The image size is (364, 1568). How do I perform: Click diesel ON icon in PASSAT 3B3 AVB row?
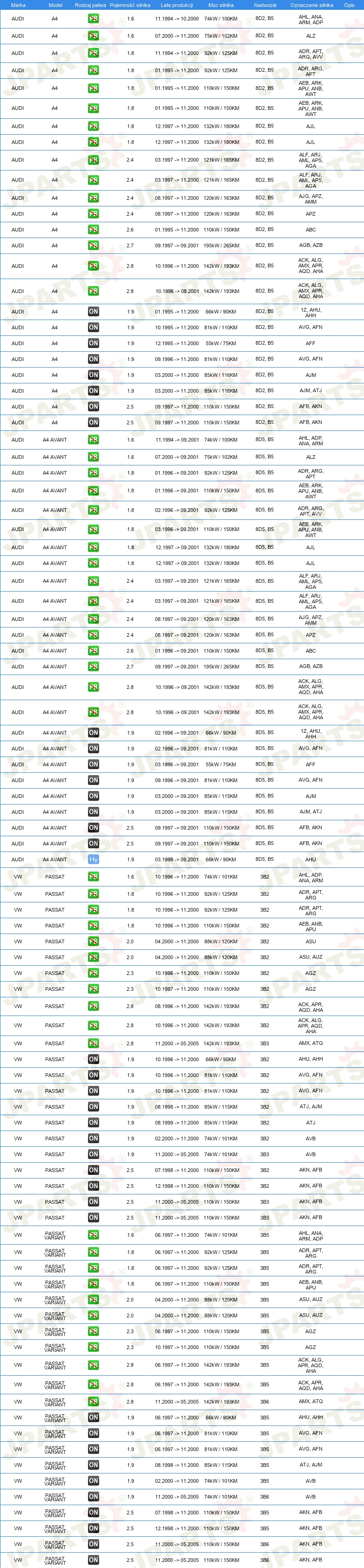tap(93, 1154)
